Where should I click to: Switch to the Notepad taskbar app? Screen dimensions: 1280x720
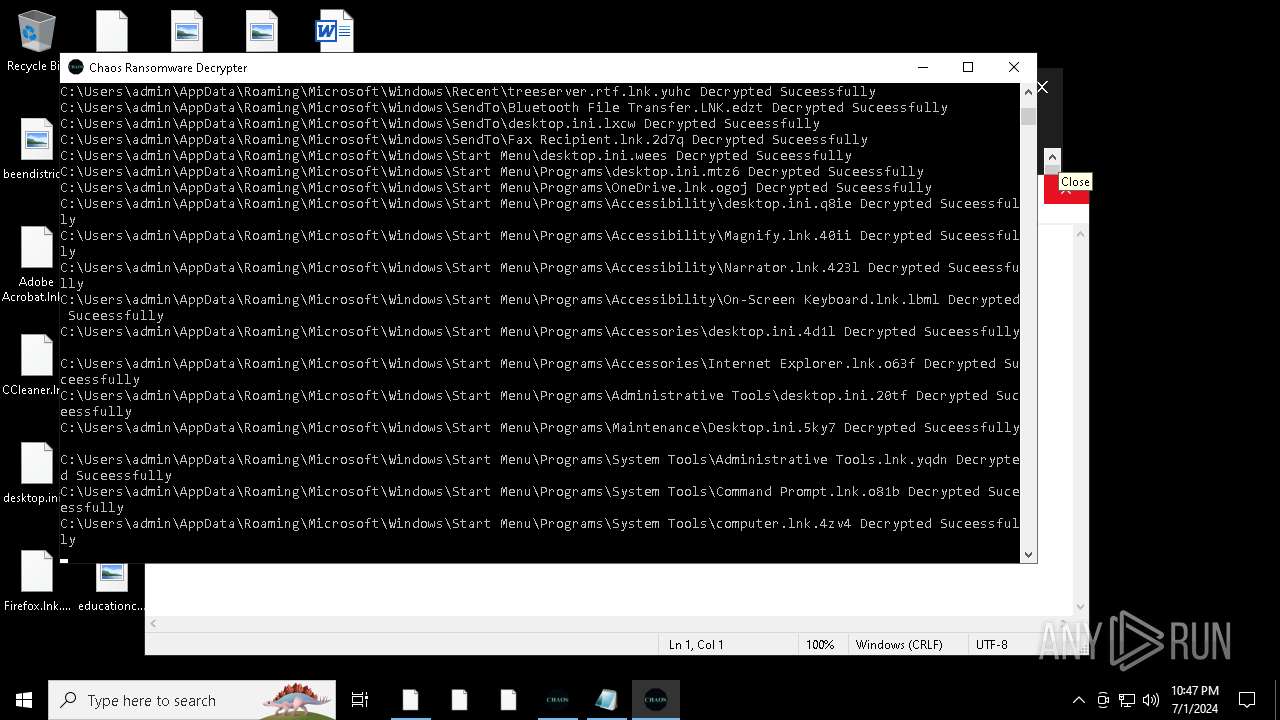tap(606, 700)
